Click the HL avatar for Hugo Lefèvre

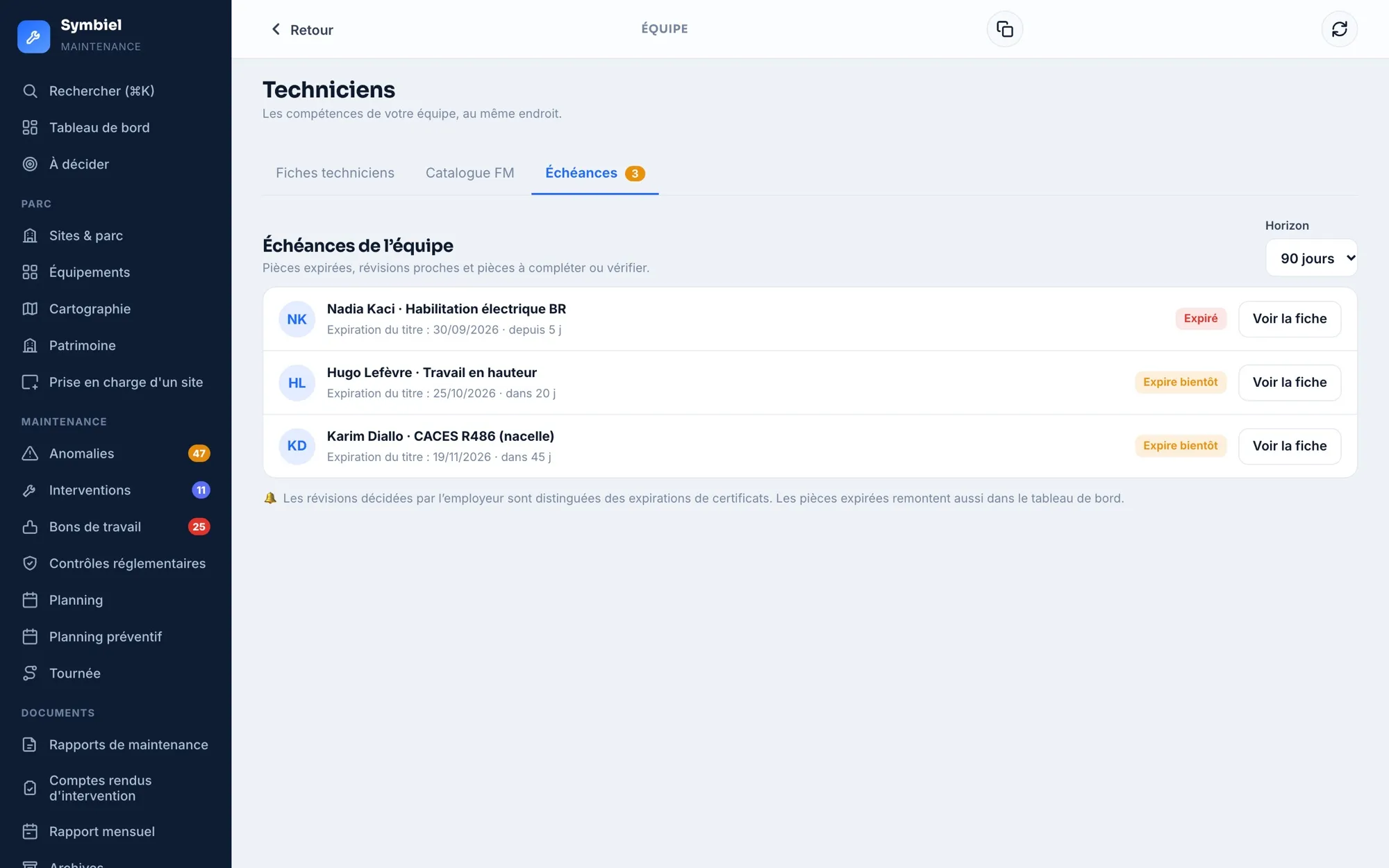point(297,383)
